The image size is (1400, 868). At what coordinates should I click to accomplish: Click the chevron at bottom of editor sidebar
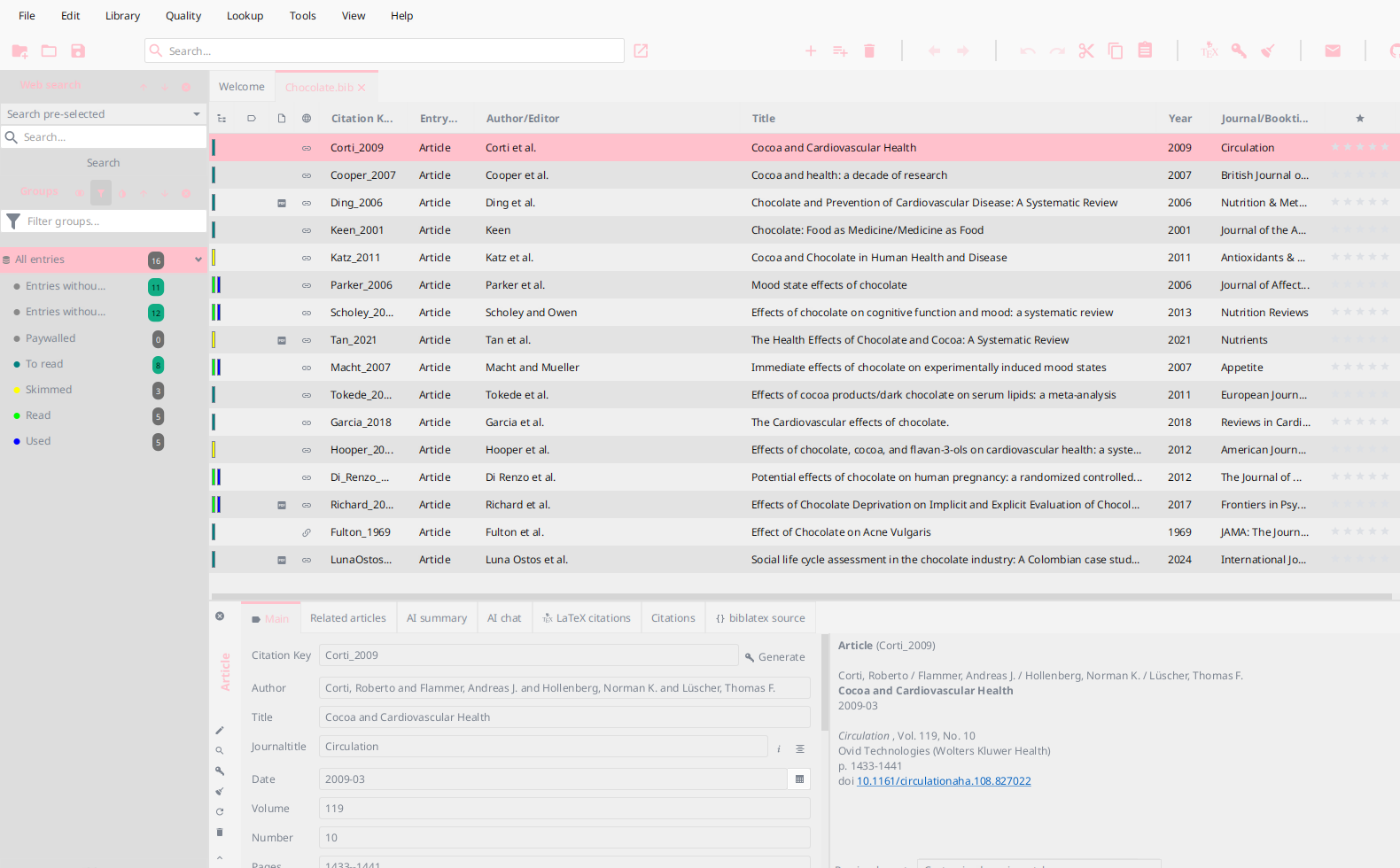pyautogui.click(x=220, y=857)
